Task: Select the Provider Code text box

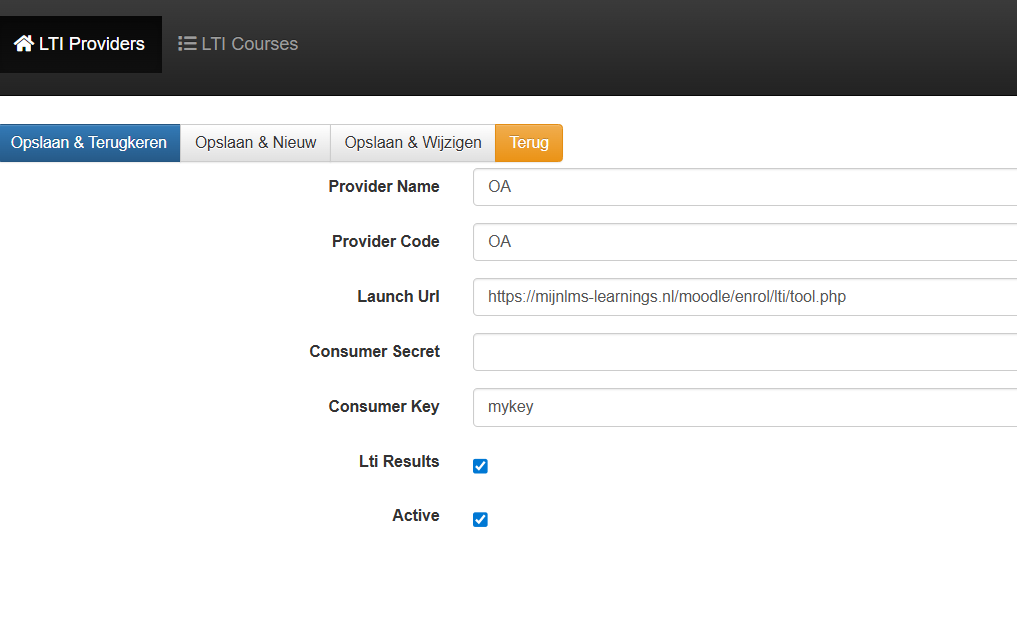Action: [744, 242]
